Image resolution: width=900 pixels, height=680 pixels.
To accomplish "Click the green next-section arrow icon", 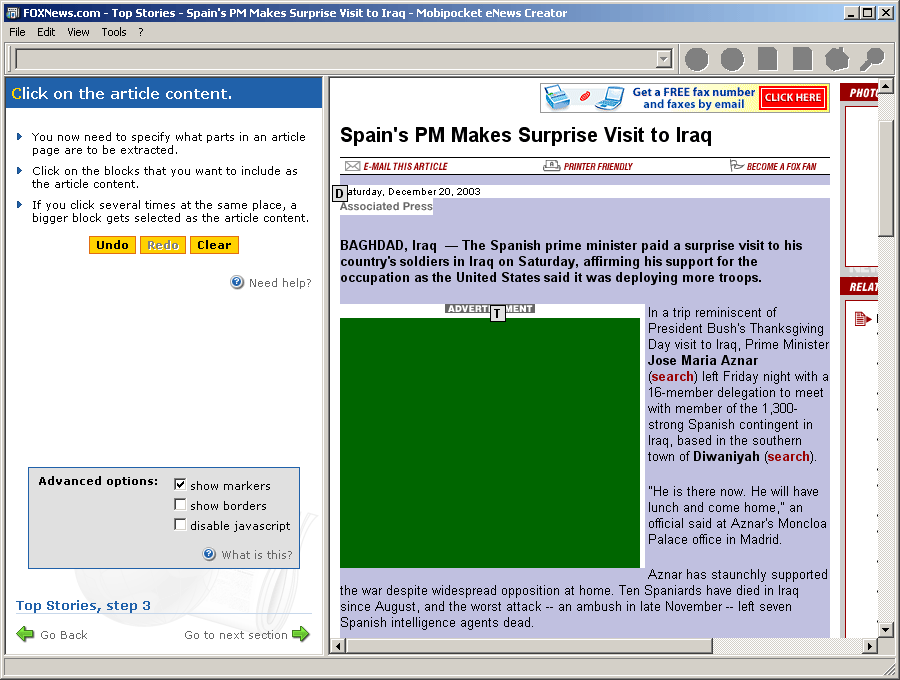I will (301, 634).
